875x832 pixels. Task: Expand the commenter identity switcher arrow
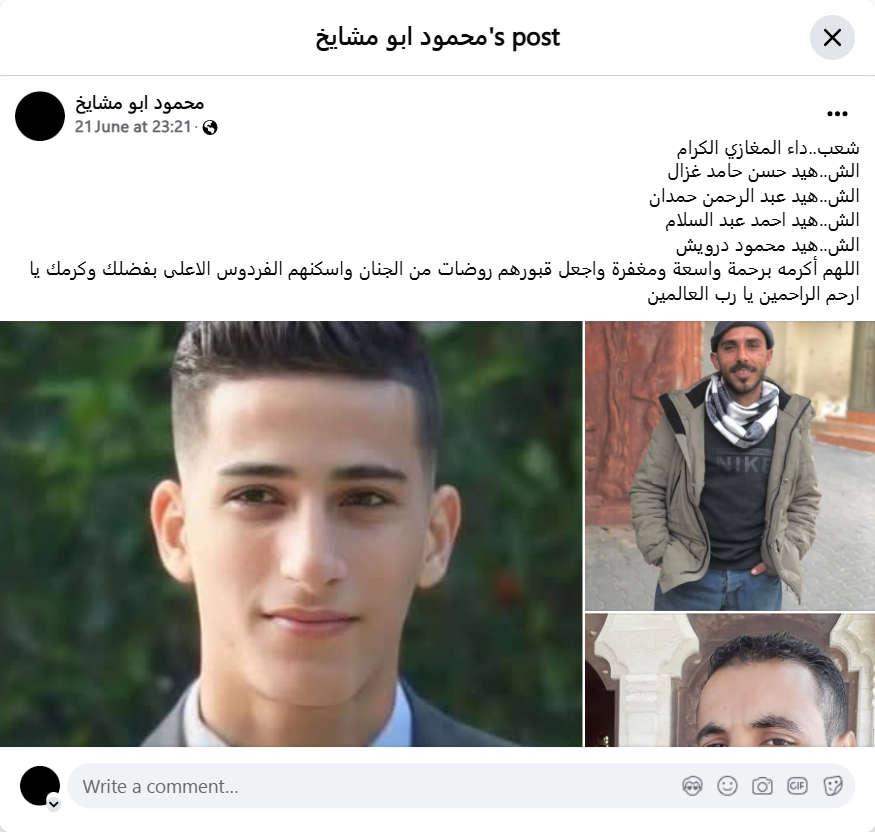54,804
